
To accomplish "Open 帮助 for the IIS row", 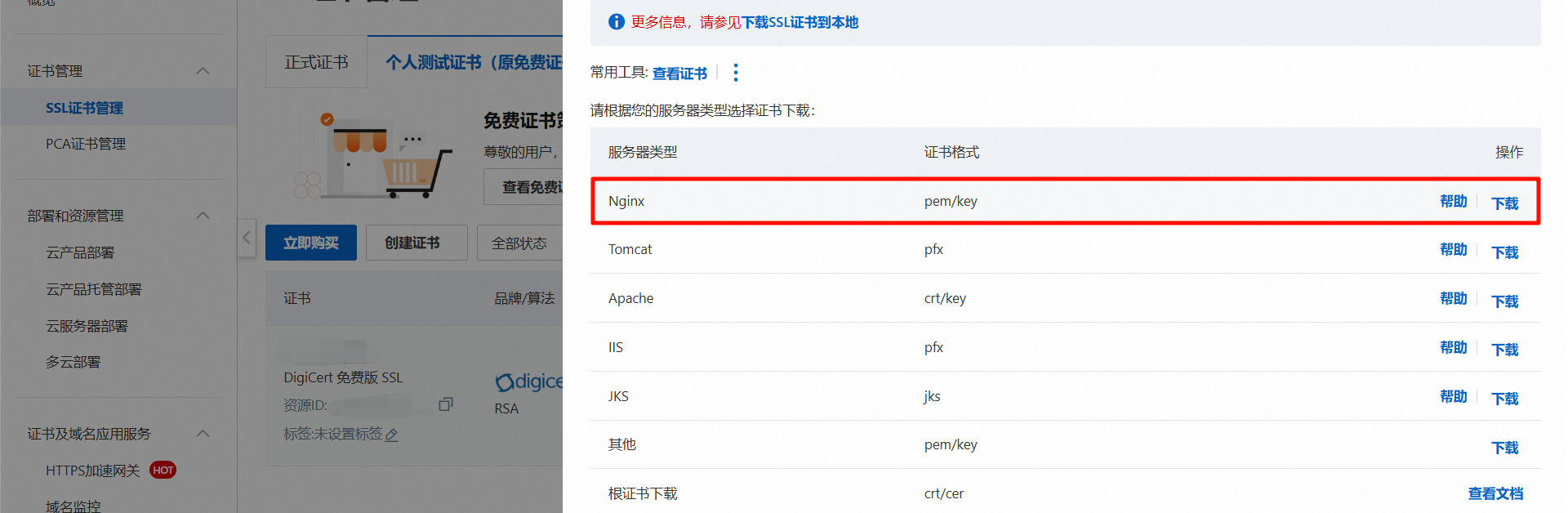I will (1454, 348).
